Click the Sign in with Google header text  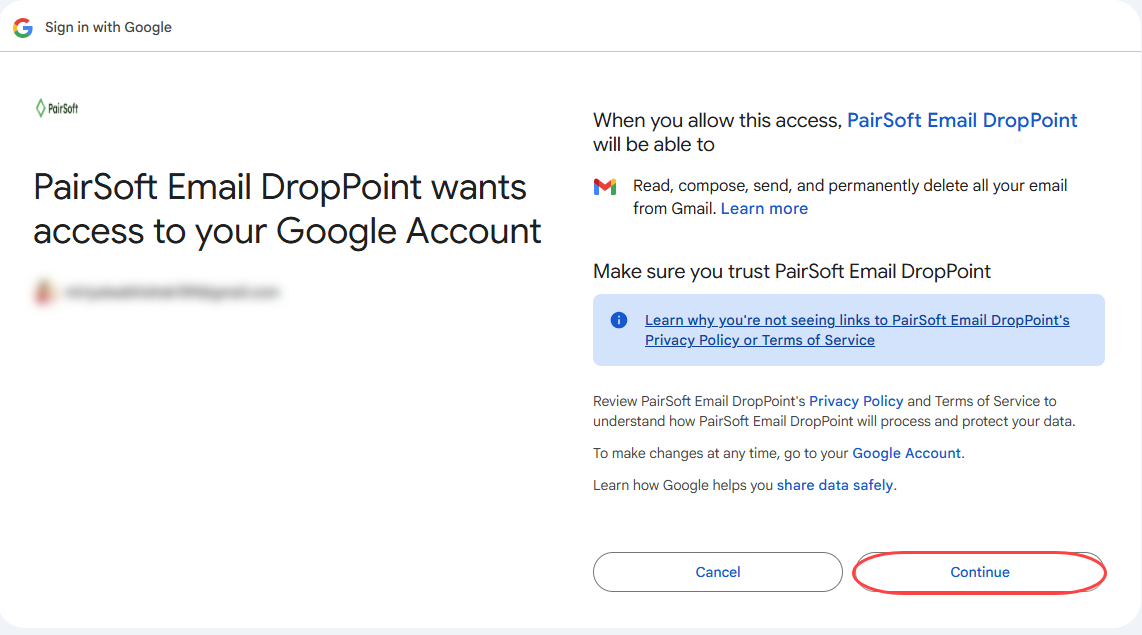(108, 27)
